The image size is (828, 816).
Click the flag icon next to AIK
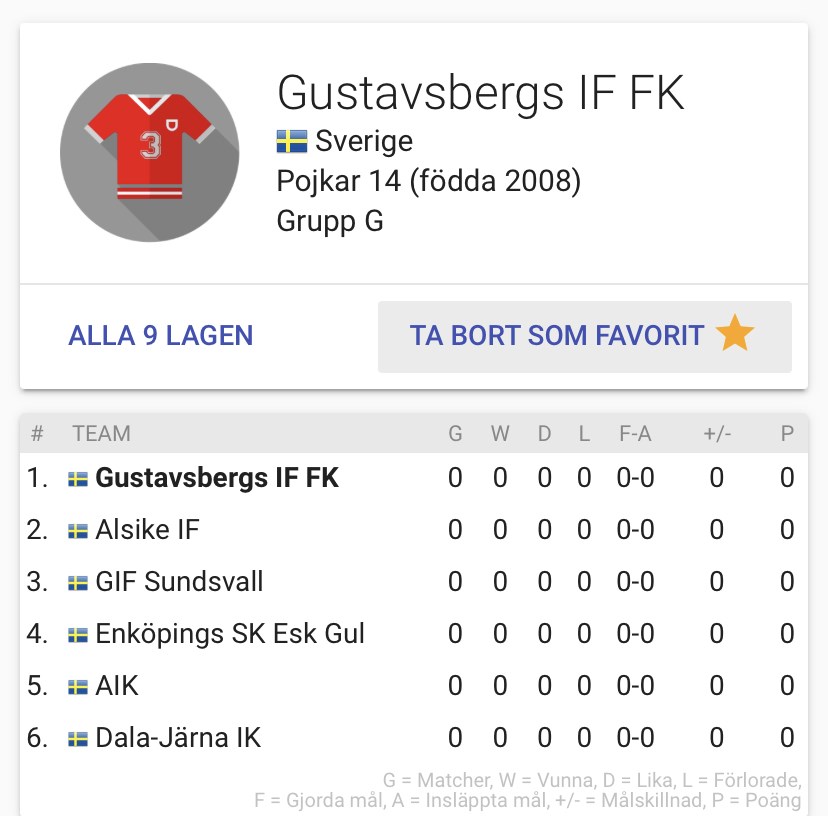coord(78,687)
